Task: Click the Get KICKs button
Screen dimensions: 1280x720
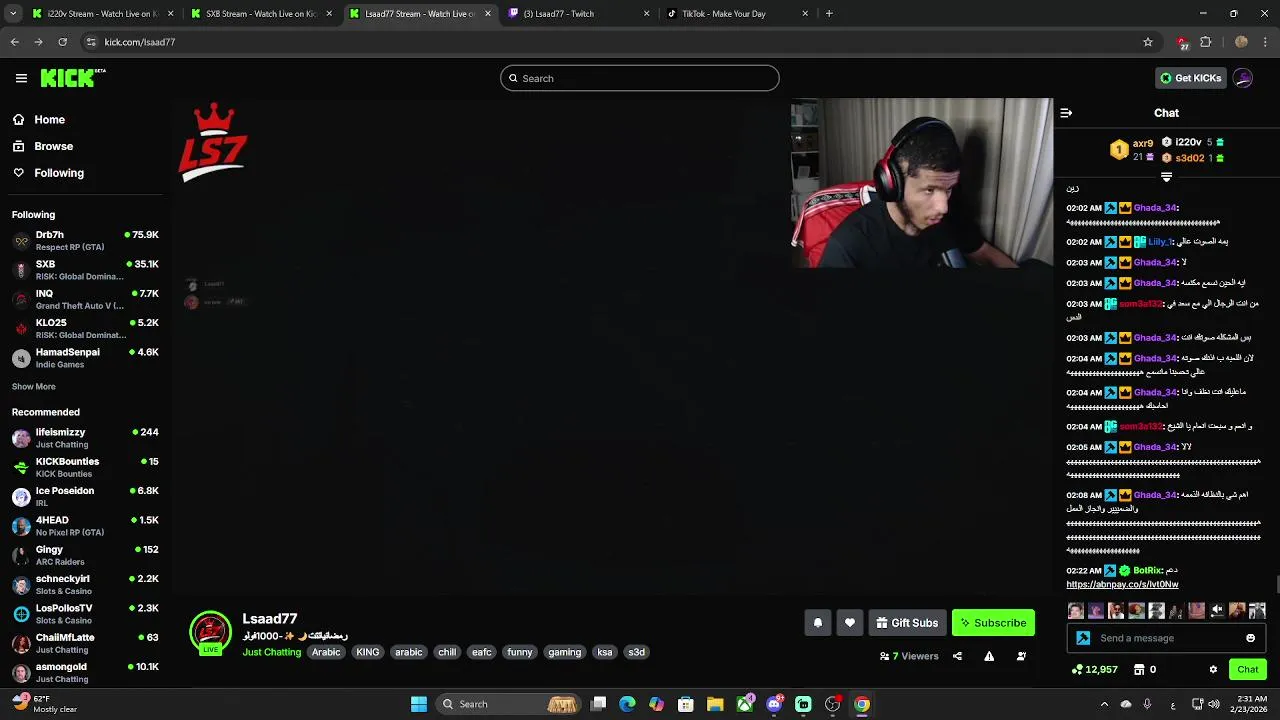Action: coord(1190,78)
